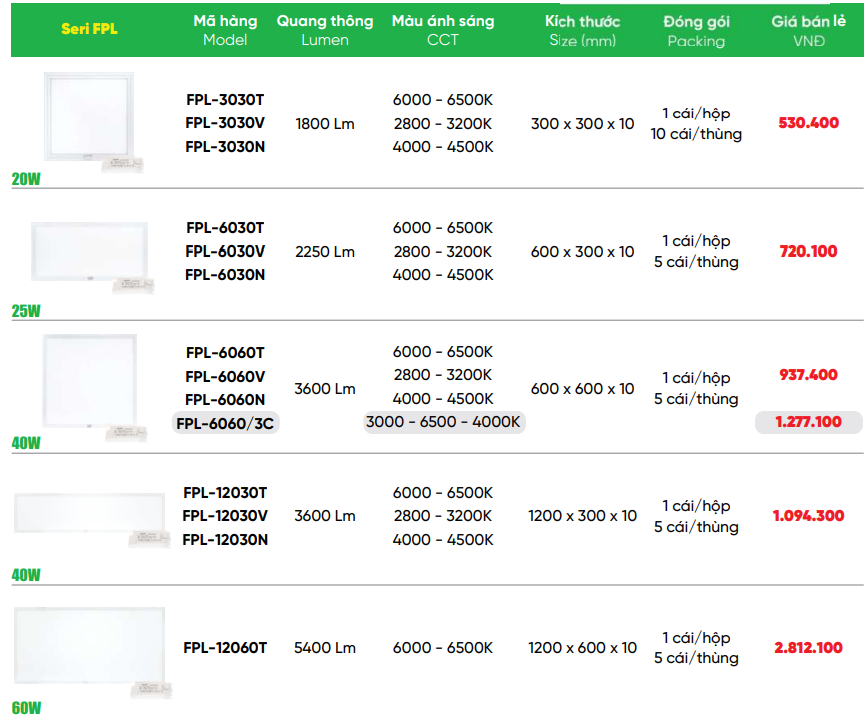Click 6000 - 6500K beside FPL-3030T

(443, 100)
